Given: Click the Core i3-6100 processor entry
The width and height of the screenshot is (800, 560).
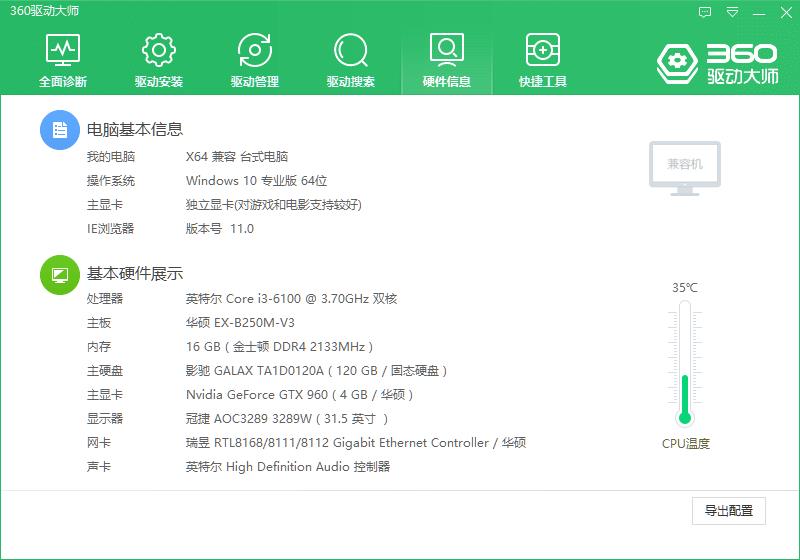Looking at the screenshot, I should click(291, 298).
